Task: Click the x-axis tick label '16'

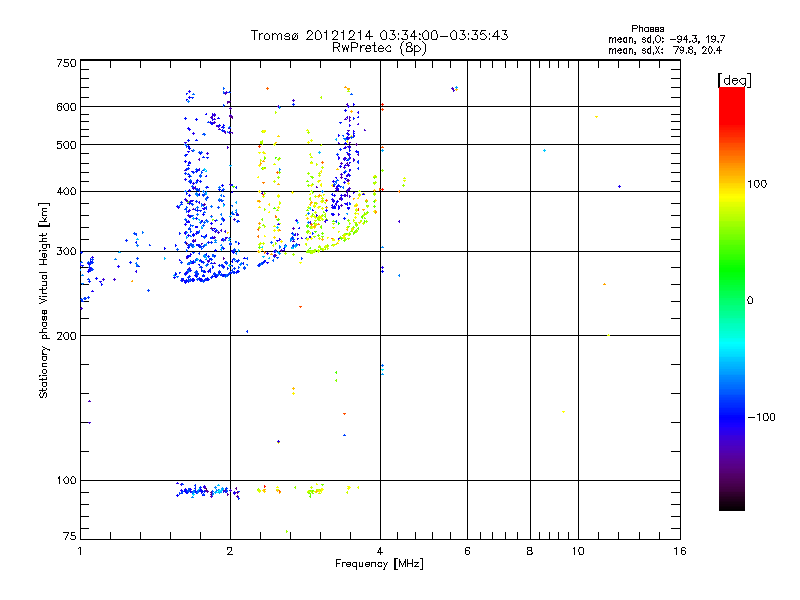Action: (x=680, y=551)
